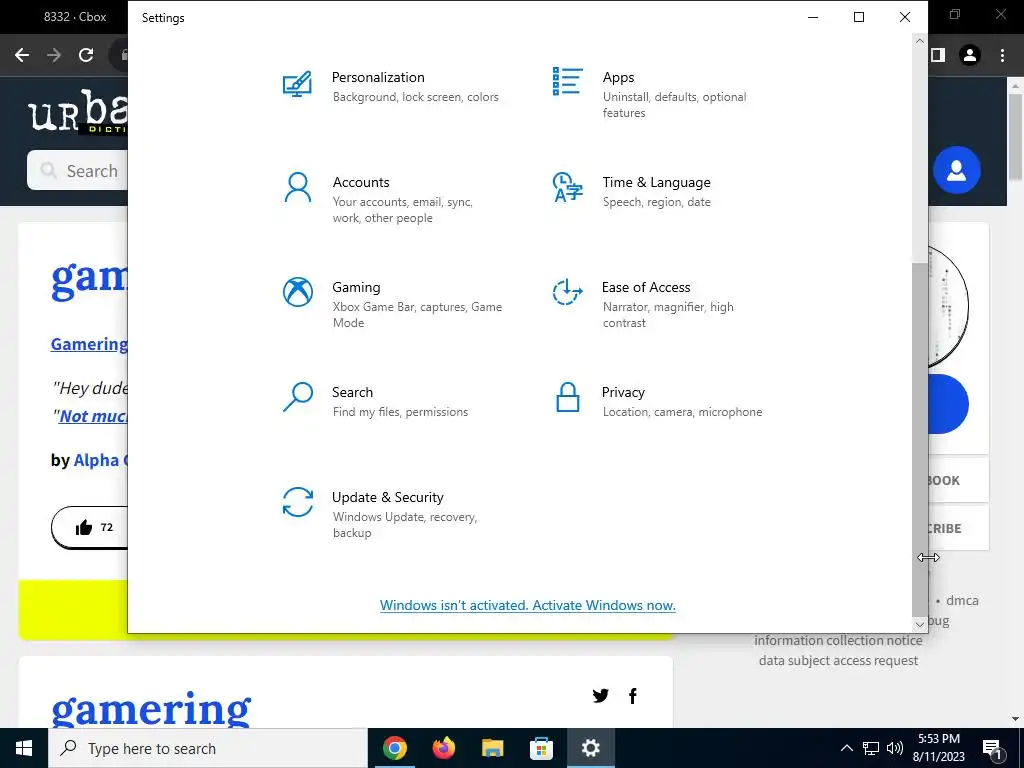Open Chrome's three-dot menu
This screenshot has width=1024, height=768.
pyautogui.click(x=1002, y=55)
